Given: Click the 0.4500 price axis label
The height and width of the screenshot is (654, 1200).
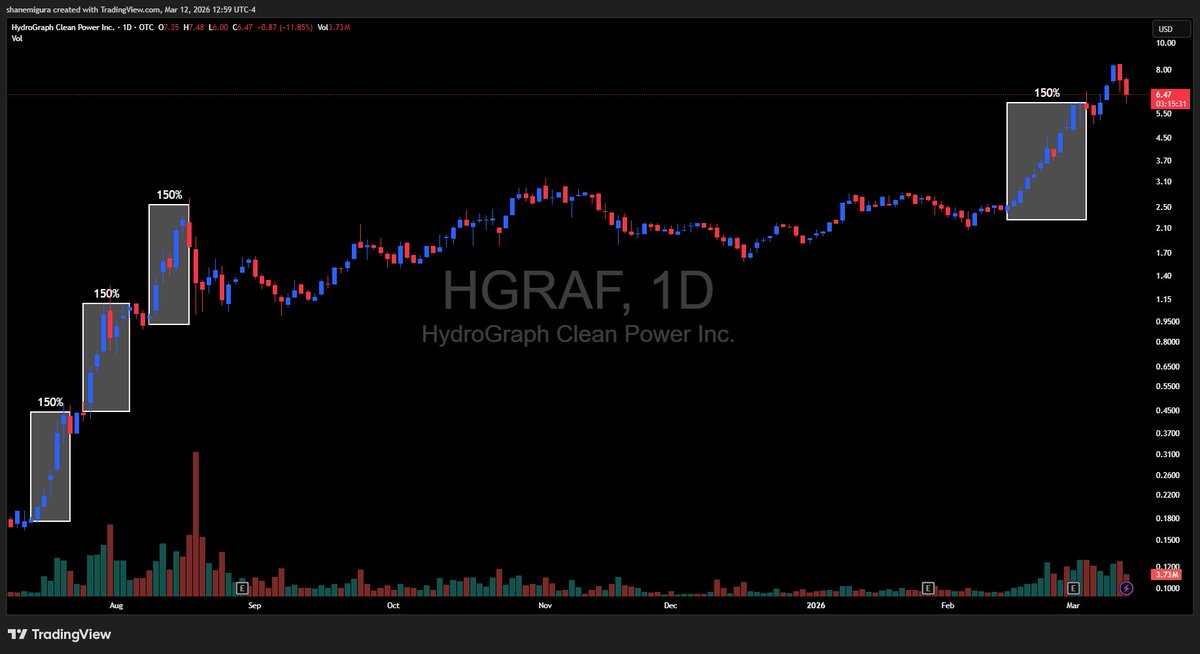Looking at the screenshot, I should [1168, 410].
